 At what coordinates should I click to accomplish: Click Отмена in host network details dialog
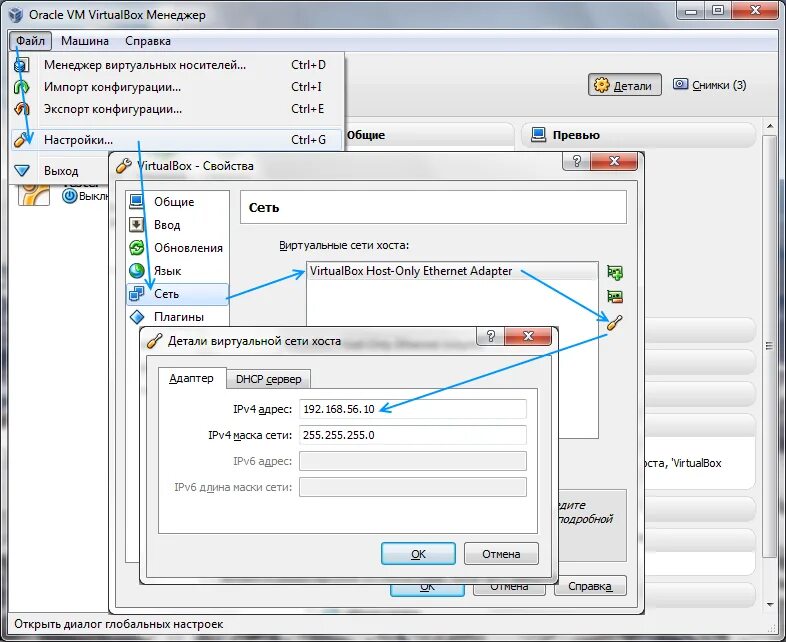(501, 554)
